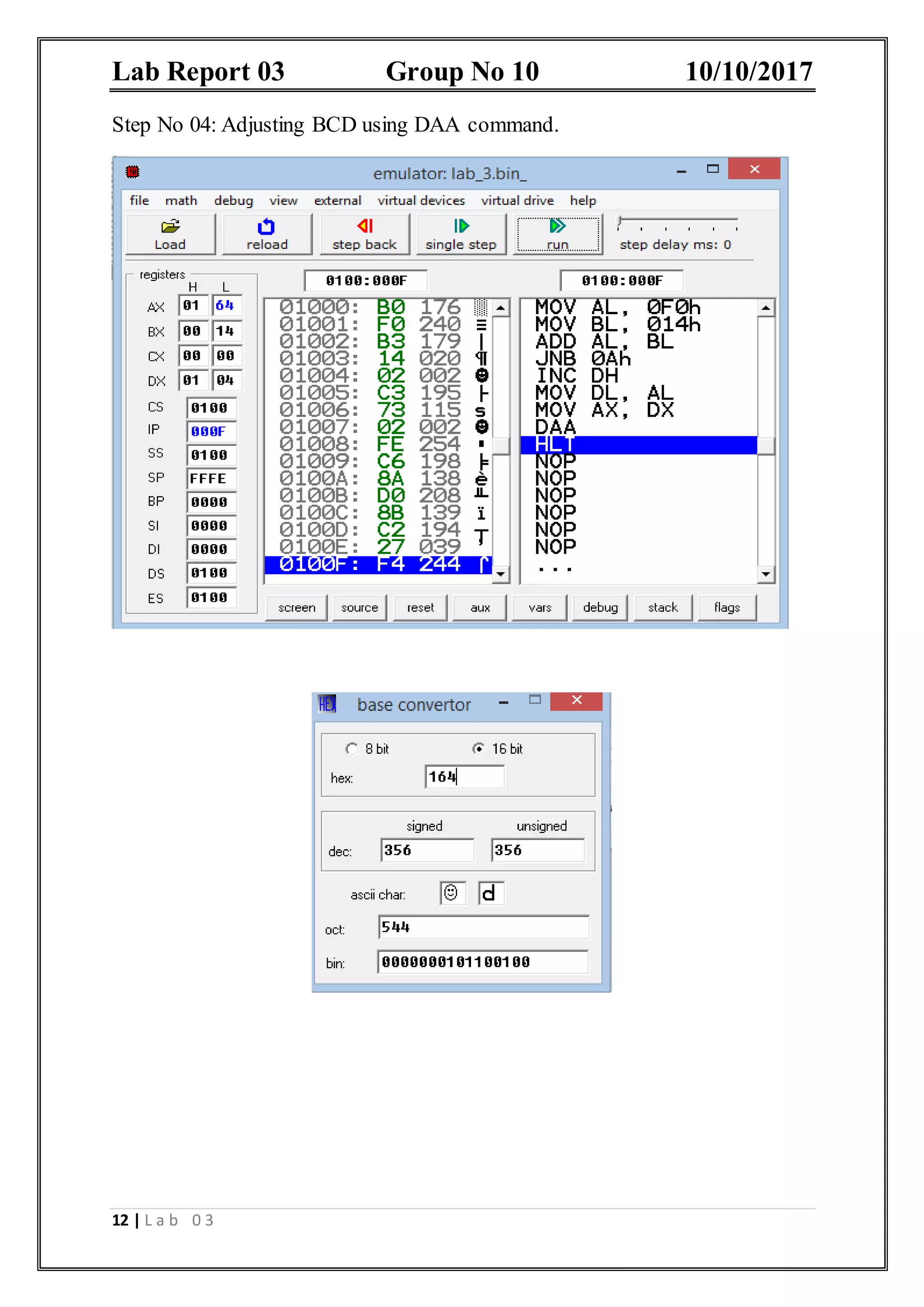Click the single step button
This screenshot has width=924, height=1307.
[461, 234]
